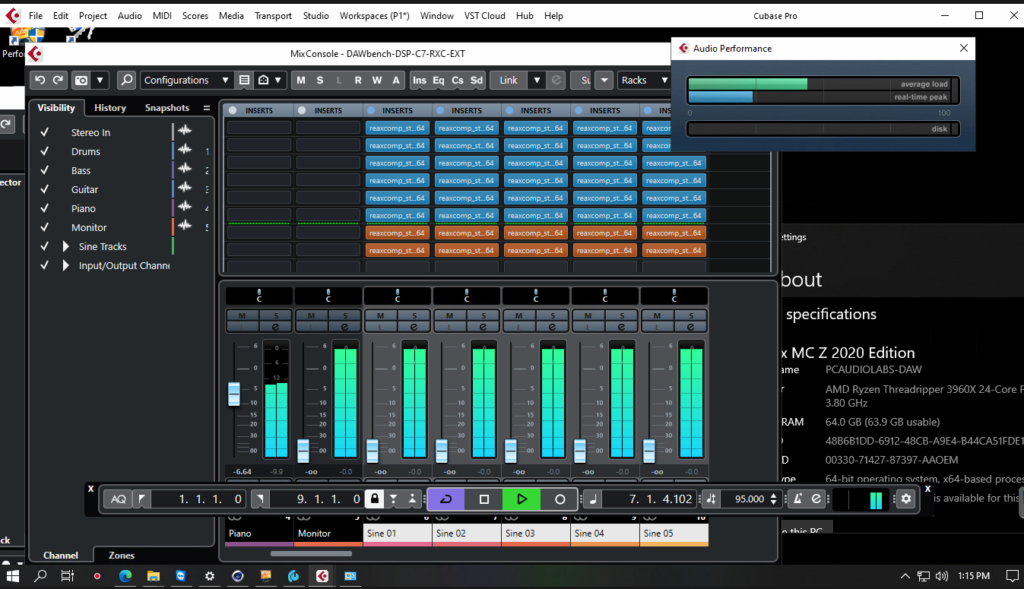Open the Studio menu

click(316, 16)
